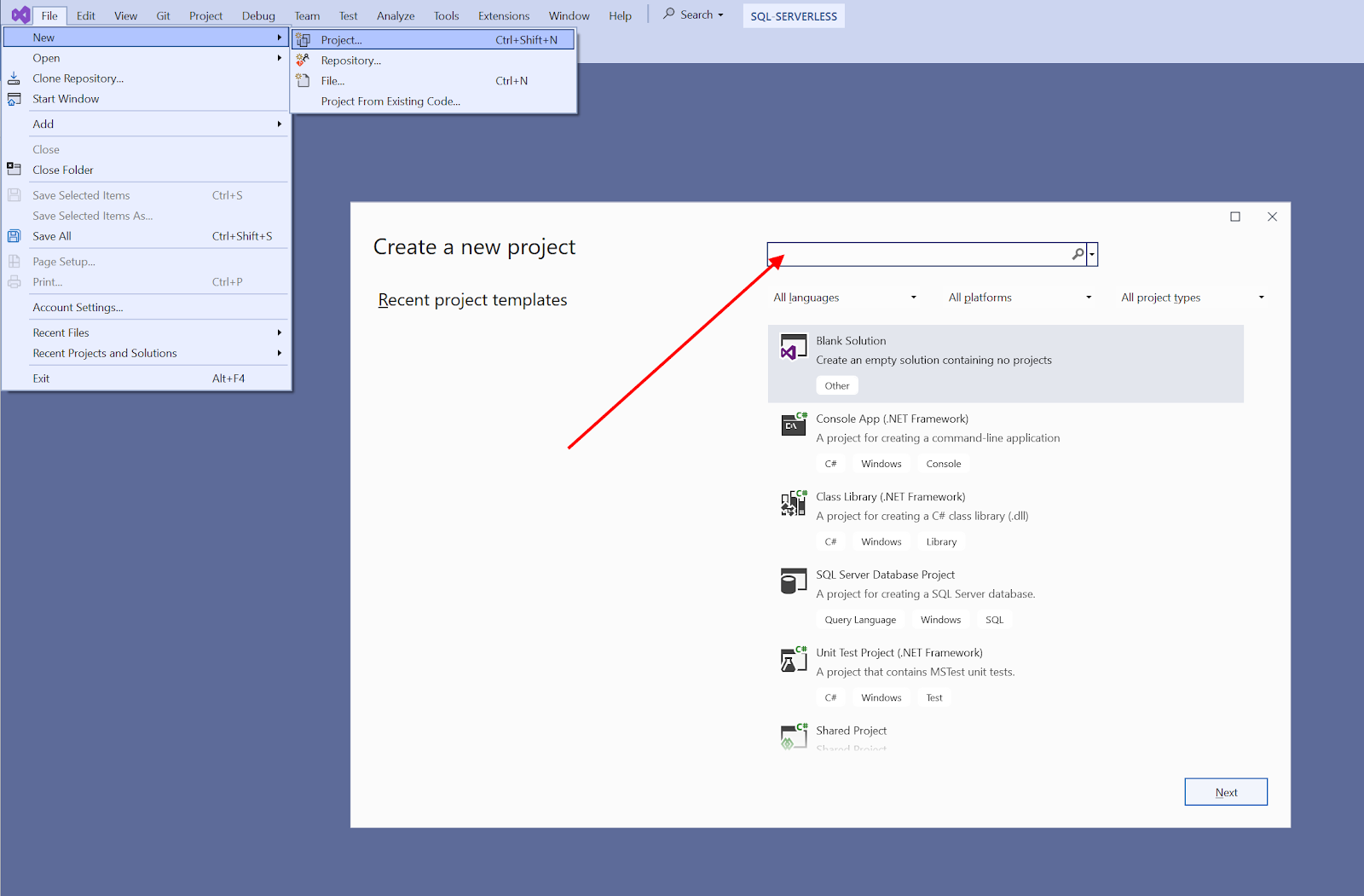Click the SQL Server Database Project icon
1364x896 pixels.
tap(794, 581)
